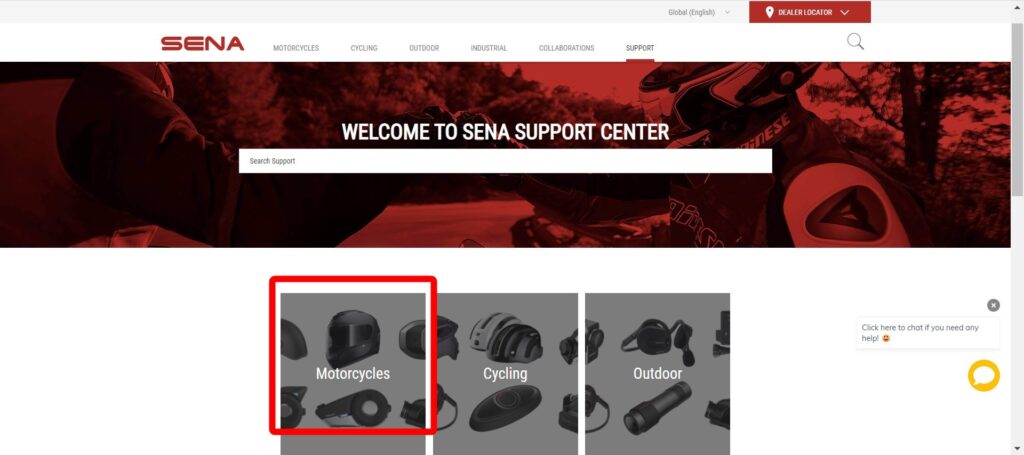Expand the Dealer Locator chevron
This screenshot has width=1024, height=455.
(x=844, y=12)
